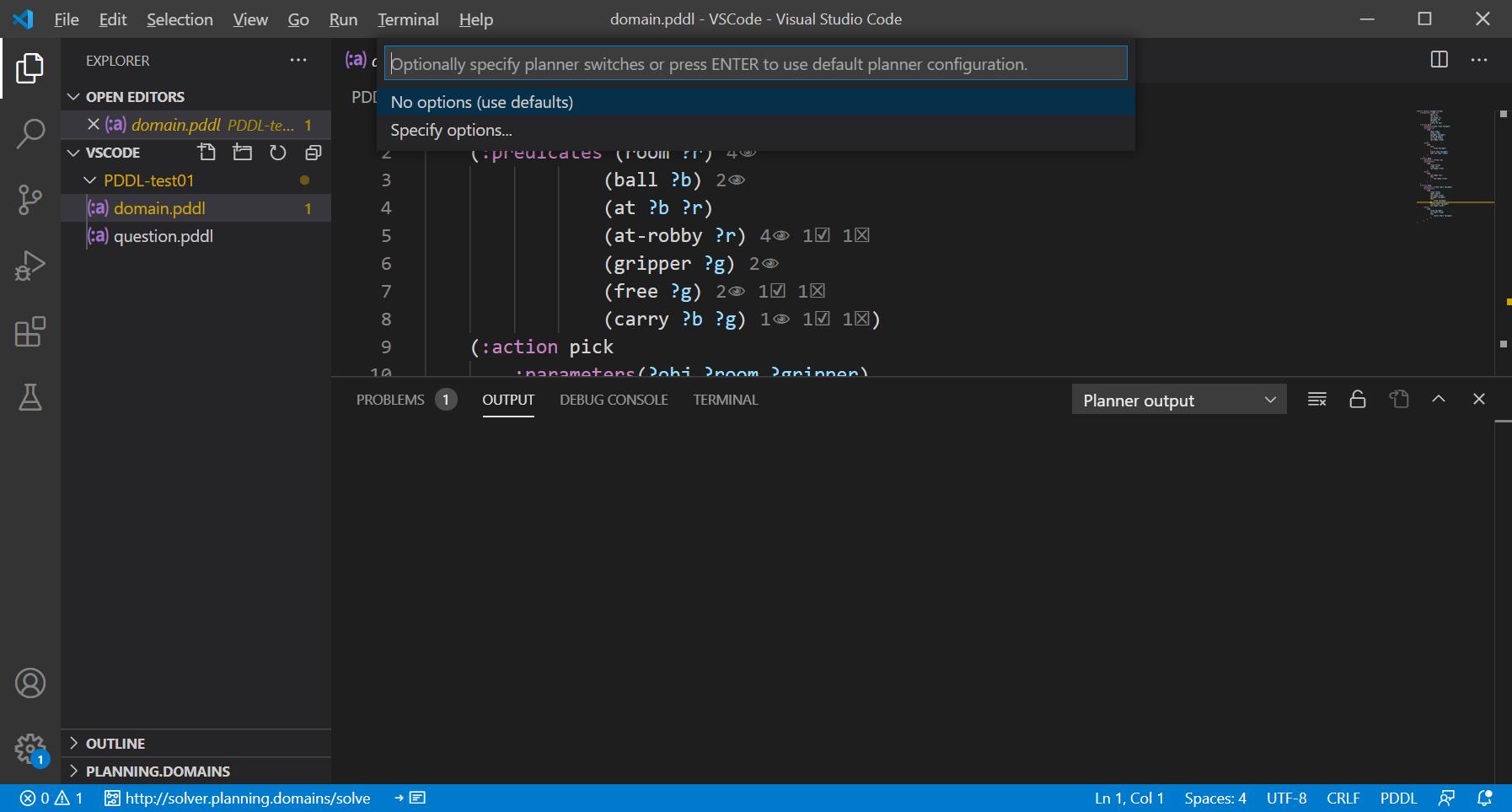Screen dimensions: 1512x812
Task: Switch to the PROBLEMS tab
Action: [406, 400]
